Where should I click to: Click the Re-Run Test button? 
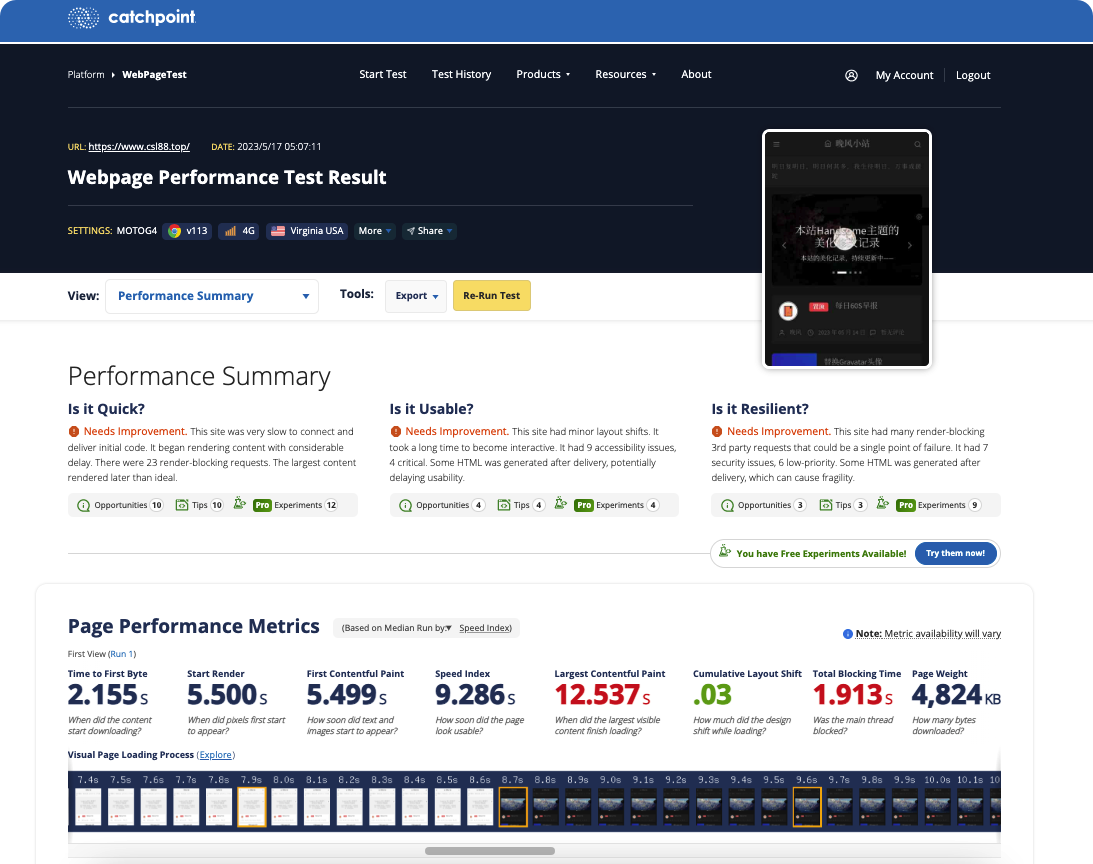tap(491, 296)
